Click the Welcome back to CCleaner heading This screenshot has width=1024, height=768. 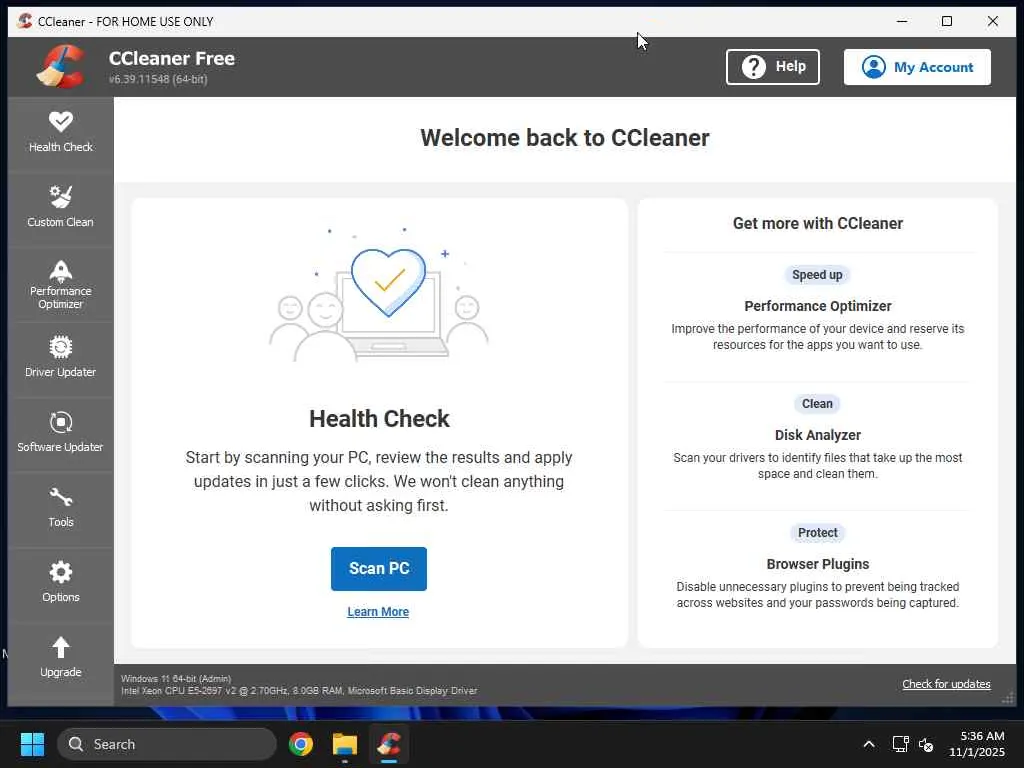click(565, 138)
